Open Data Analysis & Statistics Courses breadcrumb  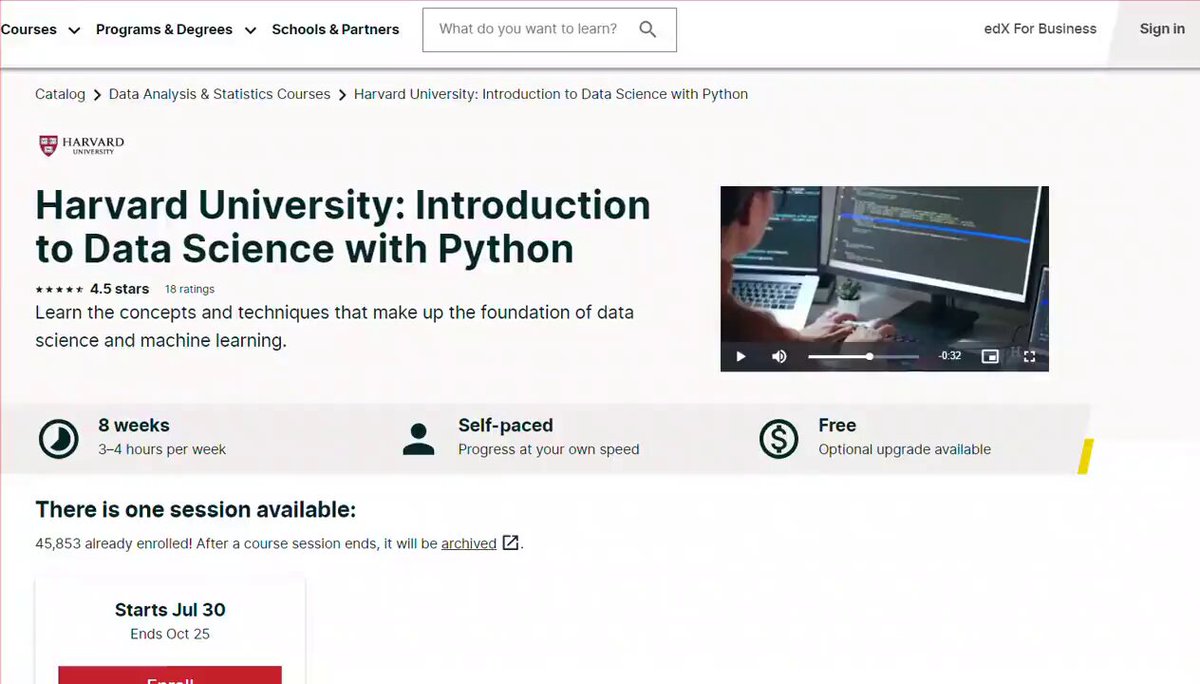click(x=219, y=94)
